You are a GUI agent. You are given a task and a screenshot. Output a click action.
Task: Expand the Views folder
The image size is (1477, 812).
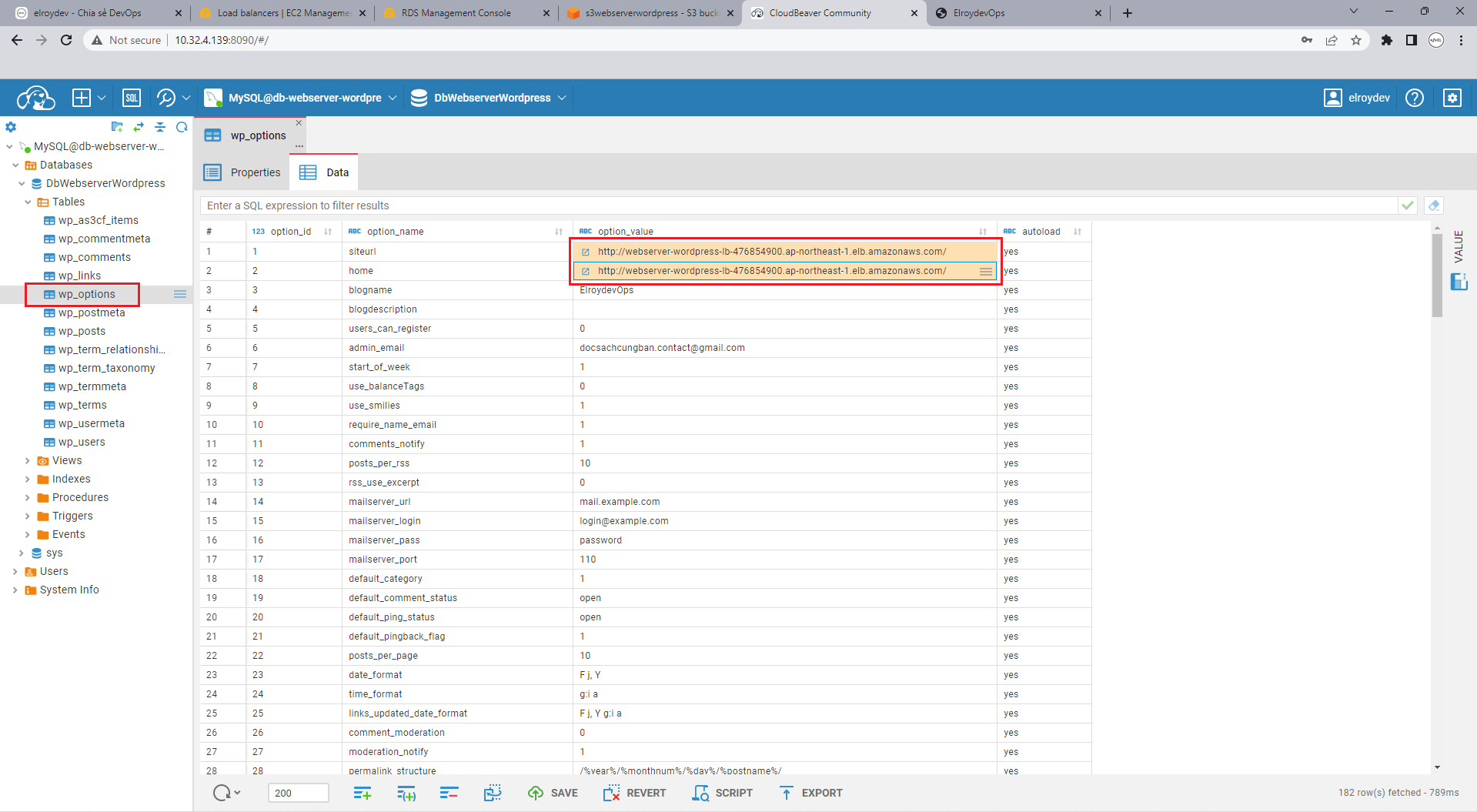click(28, 460)
